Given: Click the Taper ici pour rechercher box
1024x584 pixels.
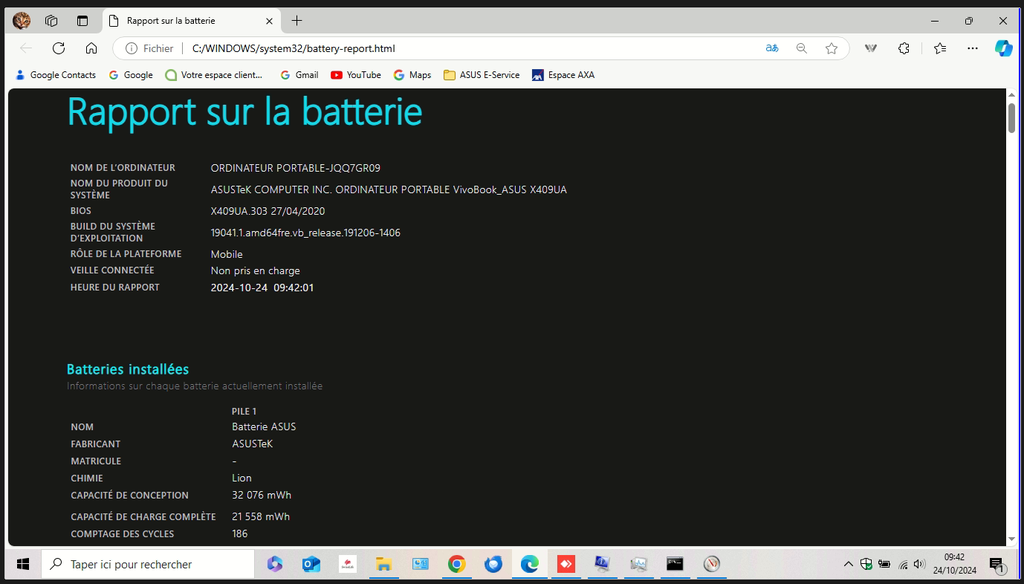Looking at the screenshot, I should (148, 564).
